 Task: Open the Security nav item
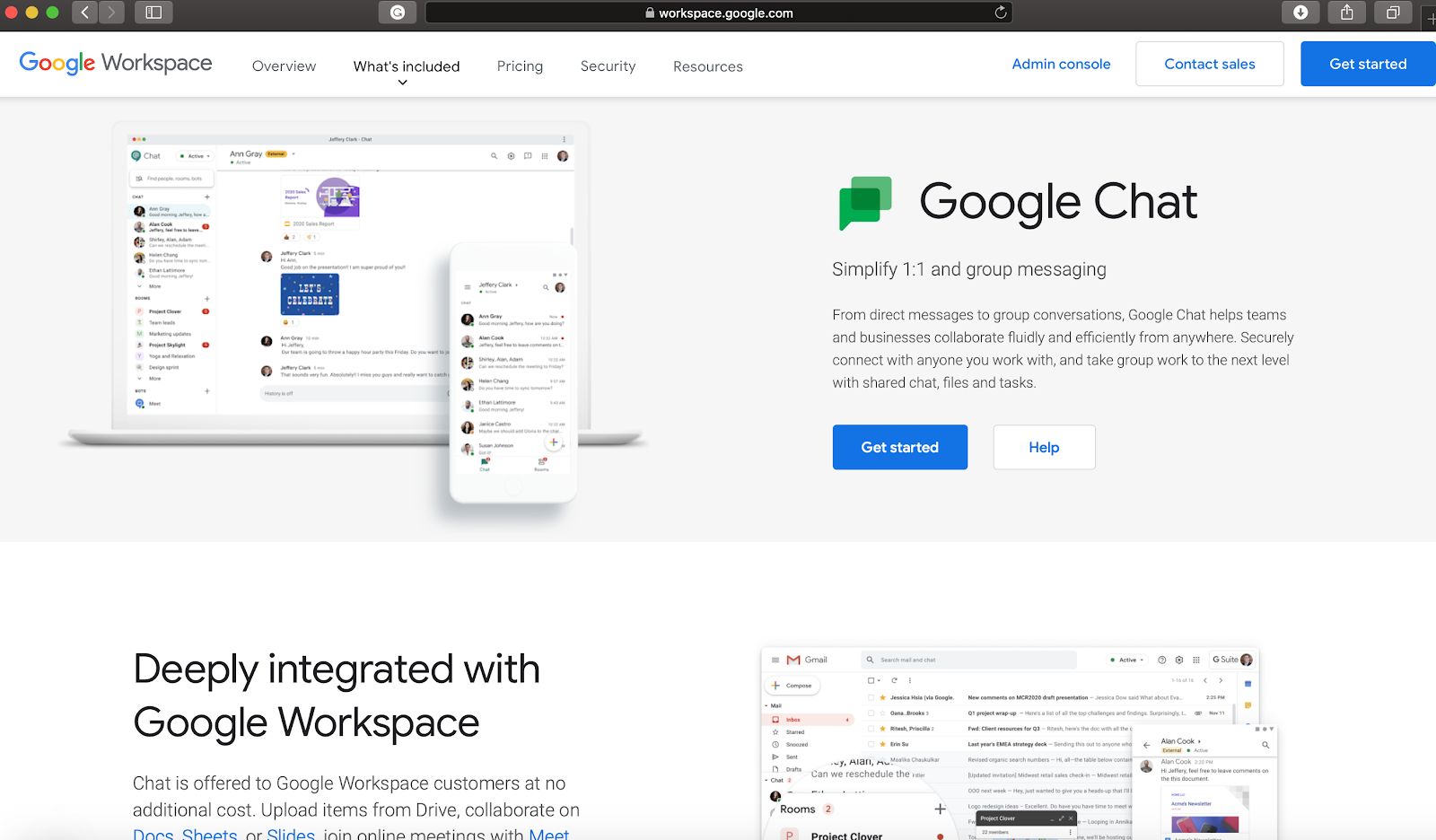pos(608,66)
